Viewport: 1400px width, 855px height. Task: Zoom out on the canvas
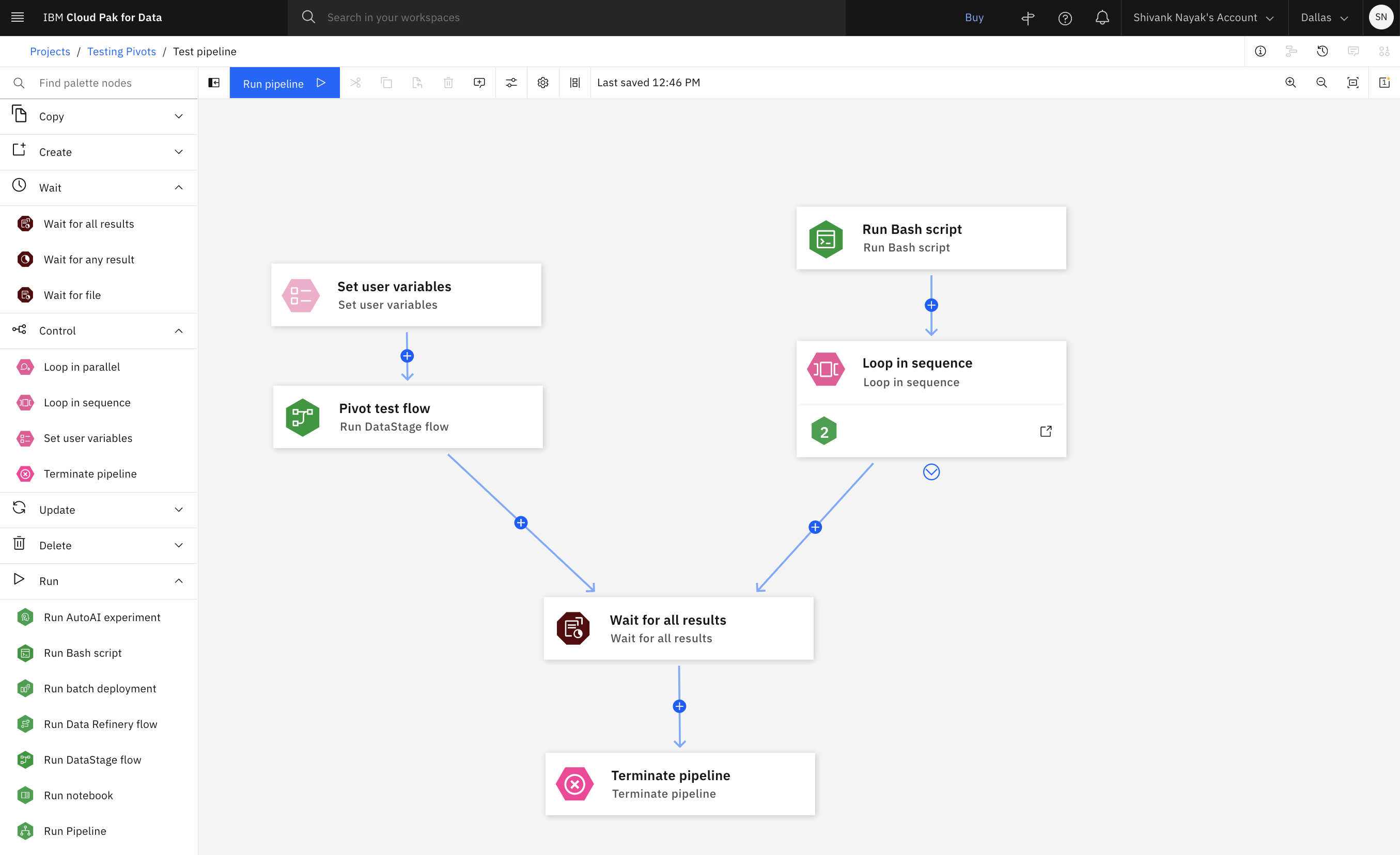(1322, 83)
